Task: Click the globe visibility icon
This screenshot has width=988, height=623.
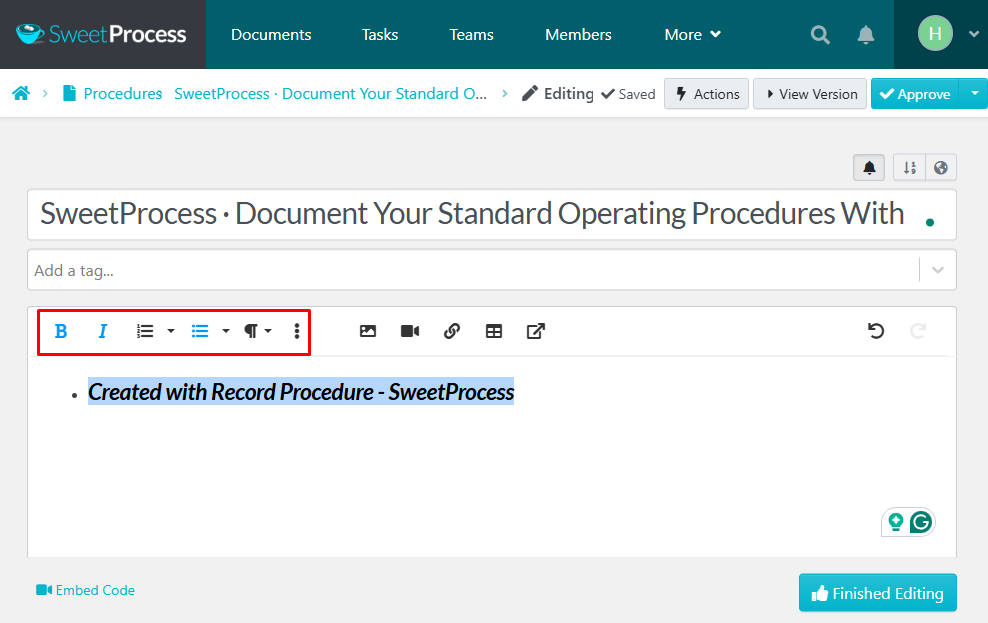Action: tap(941, 168)
